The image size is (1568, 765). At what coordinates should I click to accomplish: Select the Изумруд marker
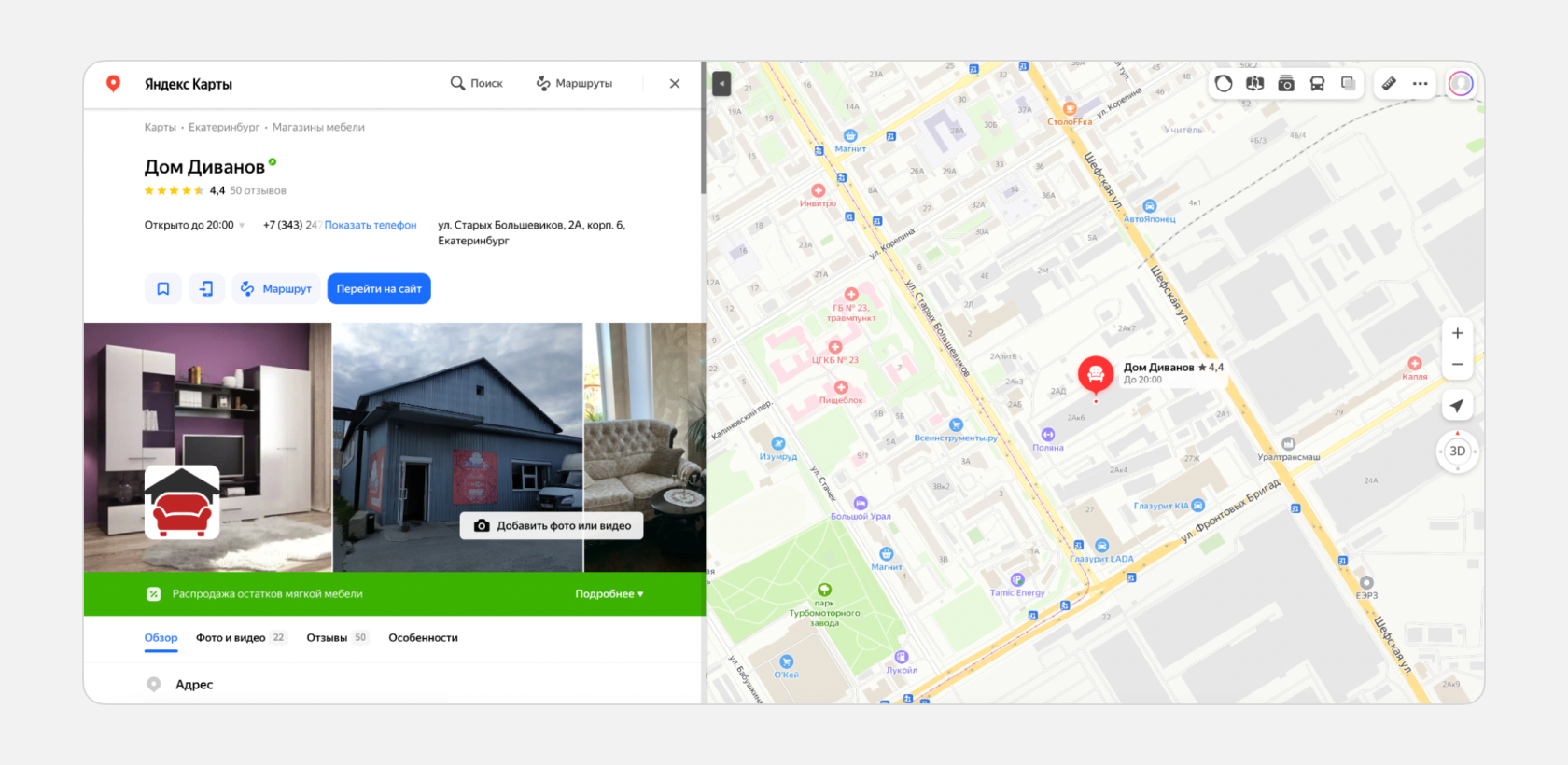pos(778,444)
